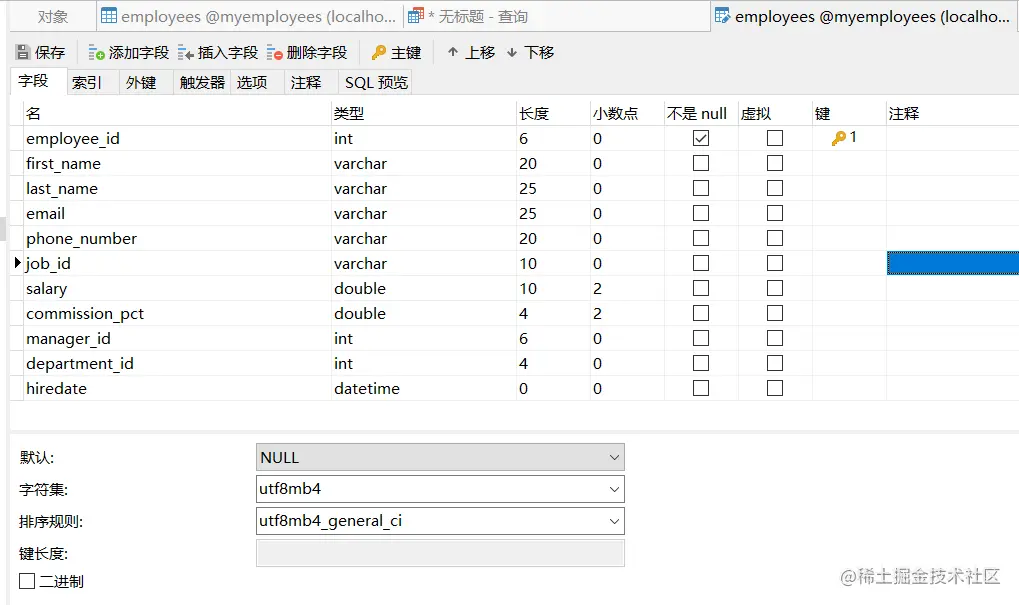Enable the Binary (二进制) checkbox

click(27, 581)
